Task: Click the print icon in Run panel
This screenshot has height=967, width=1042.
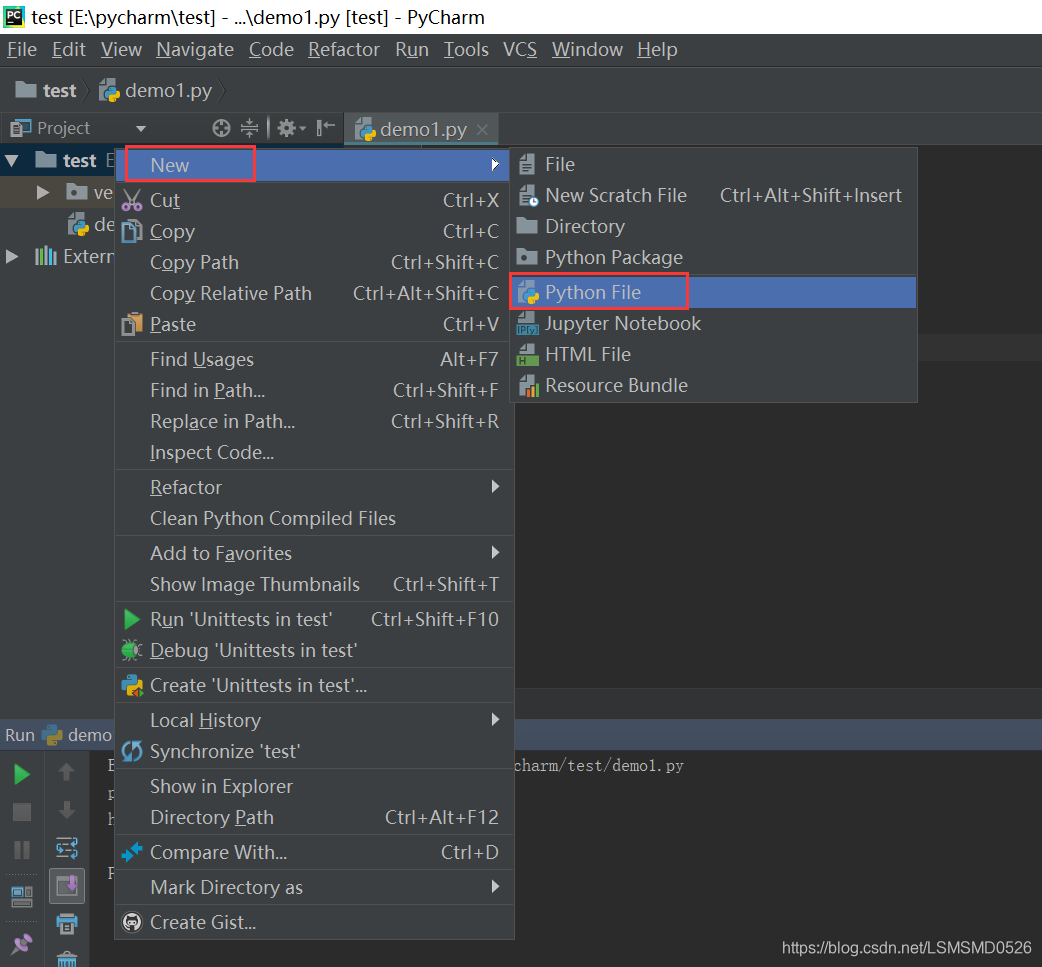Action: click(x=66, y=924)
